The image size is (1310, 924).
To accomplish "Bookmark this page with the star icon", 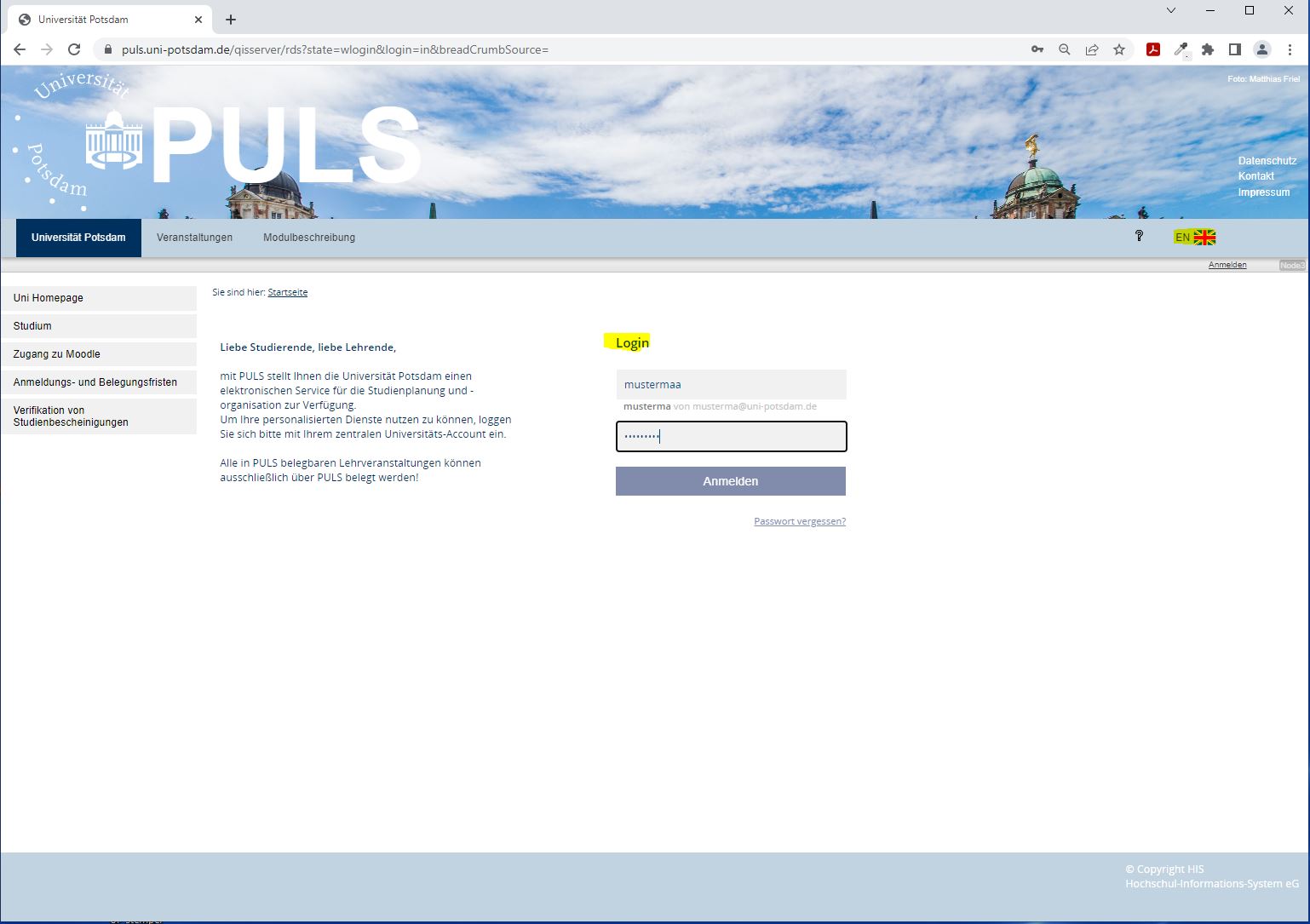I will [1119, 49].
